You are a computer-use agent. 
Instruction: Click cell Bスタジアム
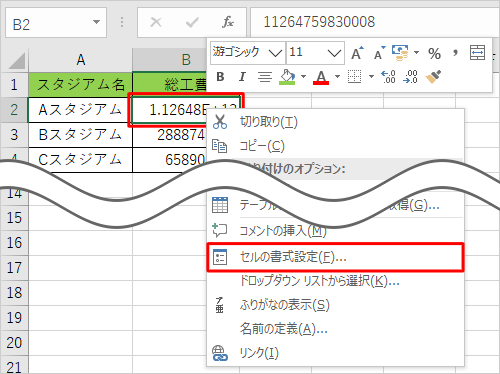pyautogui.click(x=81, y=135)
